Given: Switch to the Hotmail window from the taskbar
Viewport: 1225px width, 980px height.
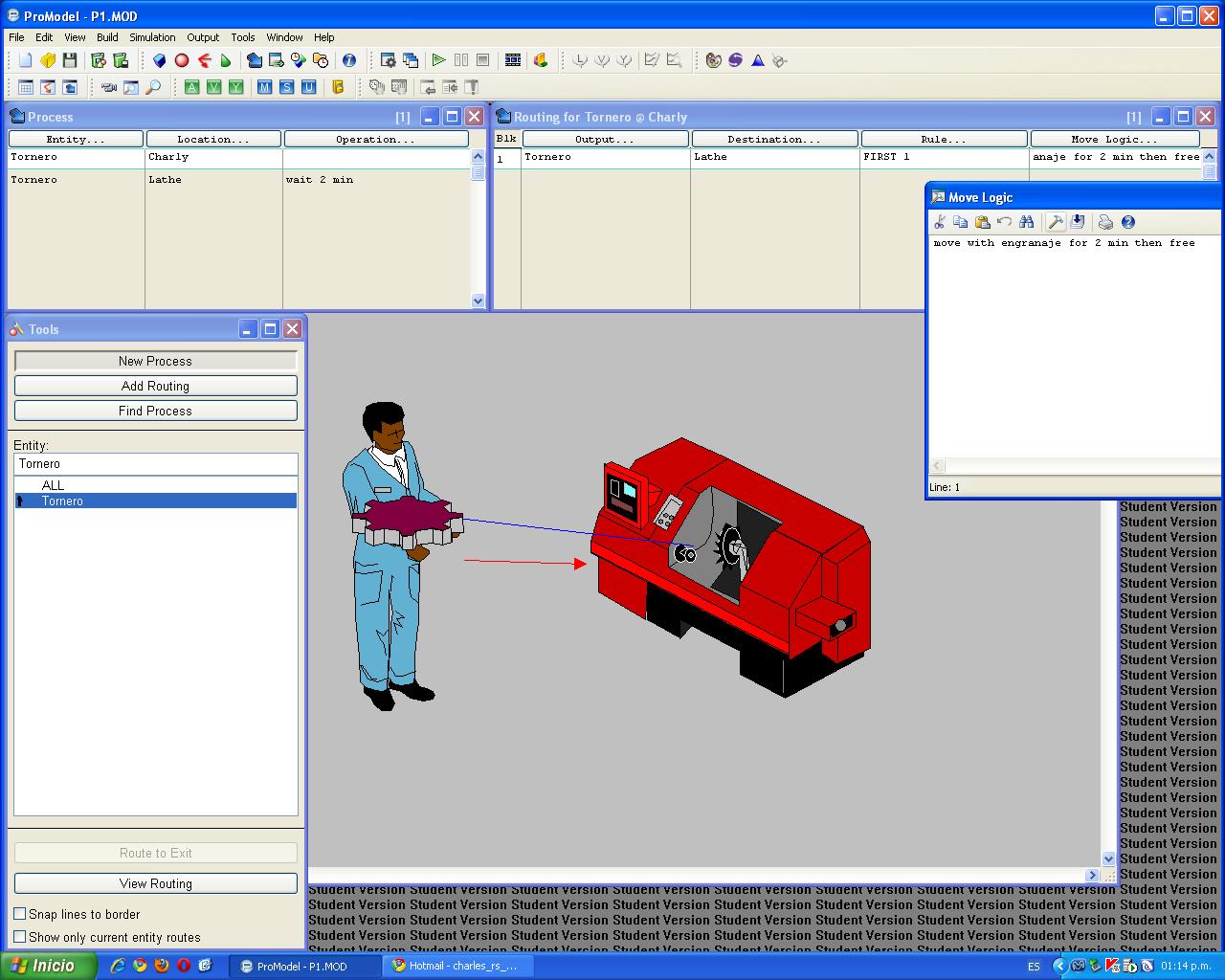Looking at the screenshot, I should click(x=458, y=966).
